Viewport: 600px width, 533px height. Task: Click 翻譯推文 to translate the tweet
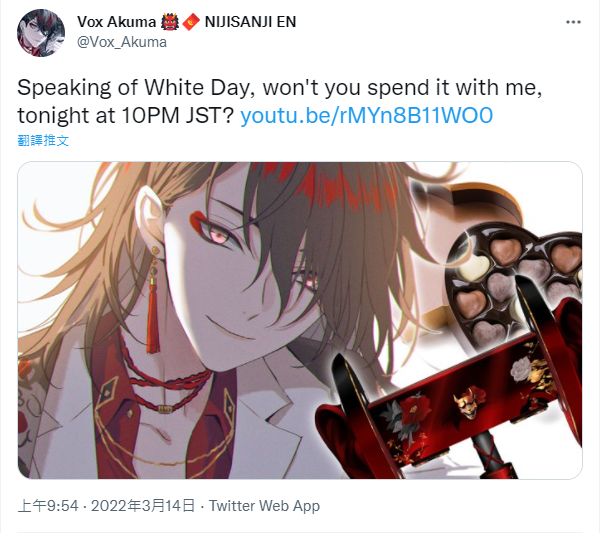[x=43, y=141]
